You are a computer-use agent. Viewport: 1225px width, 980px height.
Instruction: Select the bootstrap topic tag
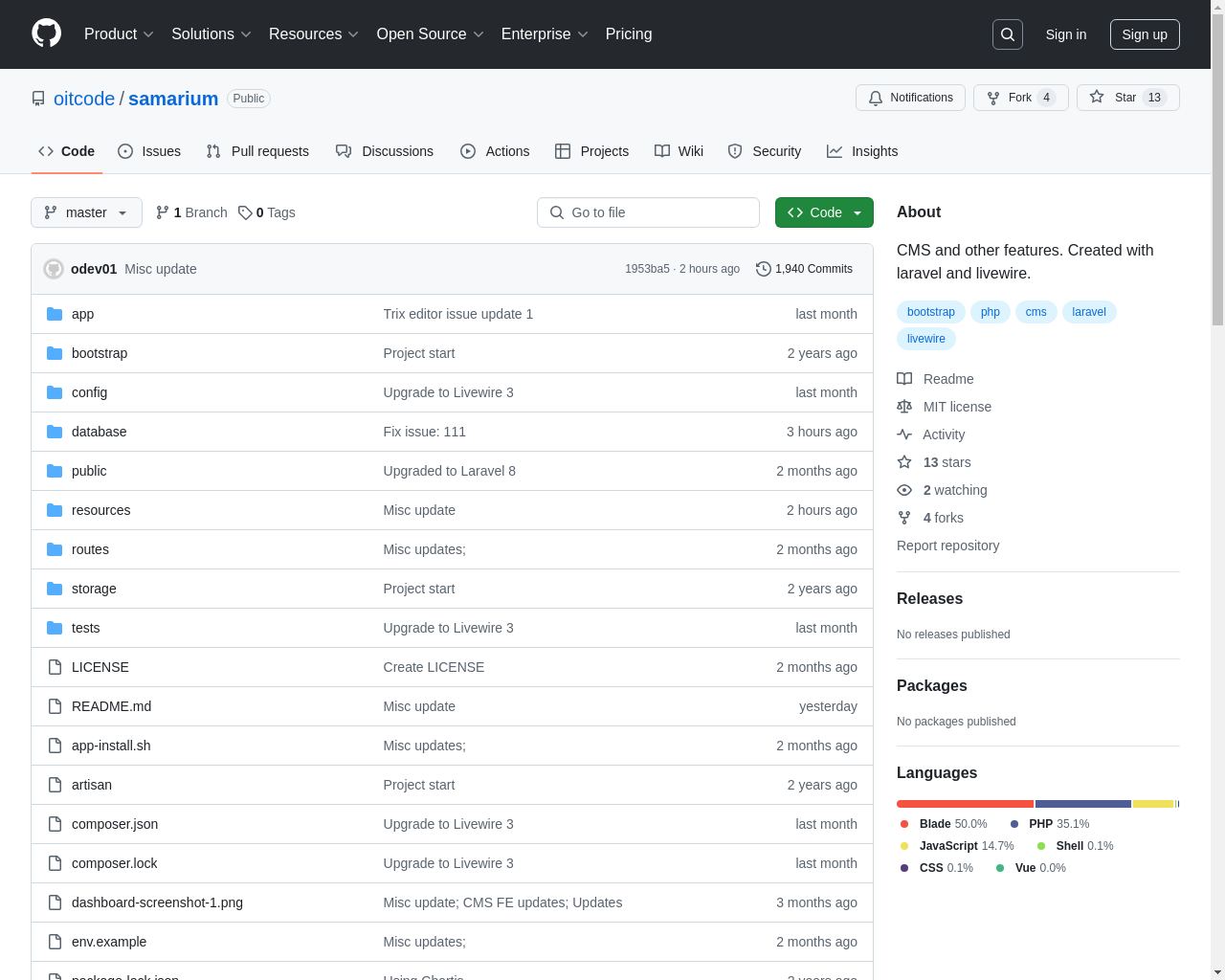pos(931,312)
